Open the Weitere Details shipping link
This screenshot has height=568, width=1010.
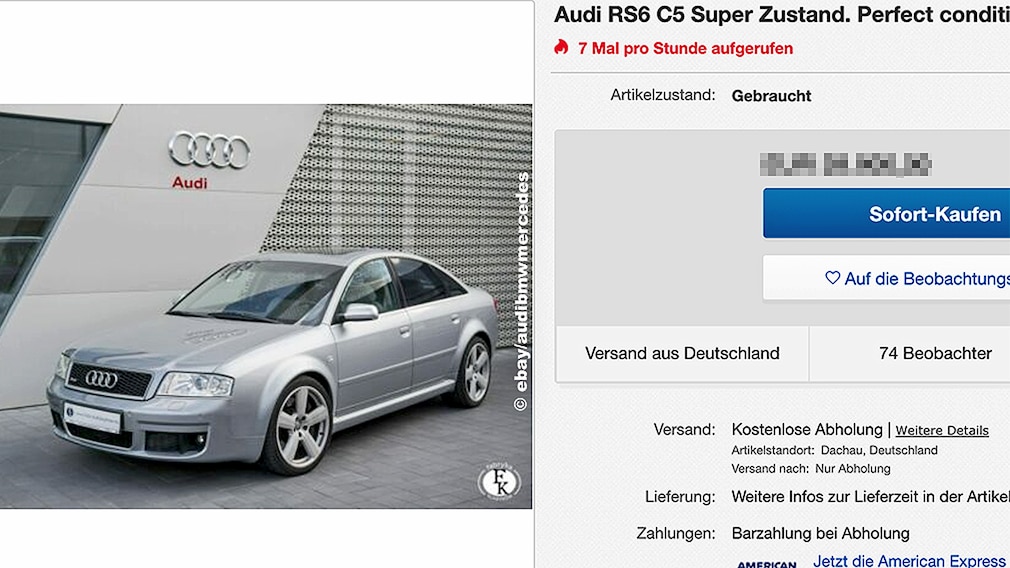pos(942,430)
